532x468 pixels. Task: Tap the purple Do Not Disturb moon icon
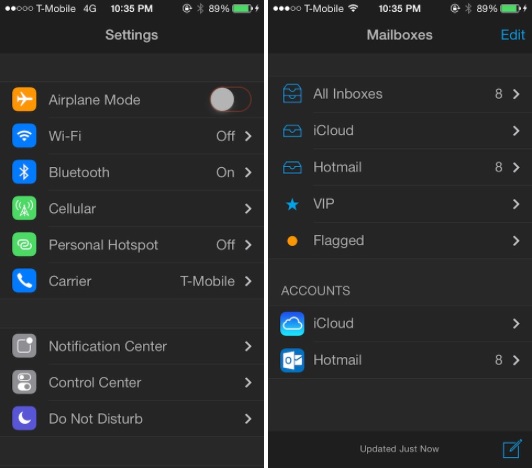[x=24, y=418]
